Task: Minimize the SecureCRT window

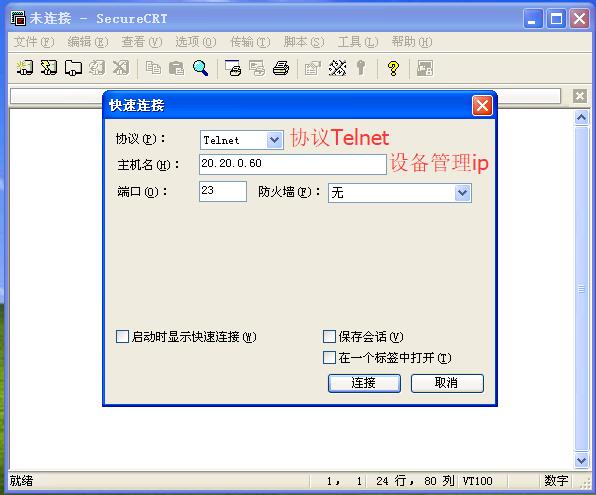Action: [533, 18]
